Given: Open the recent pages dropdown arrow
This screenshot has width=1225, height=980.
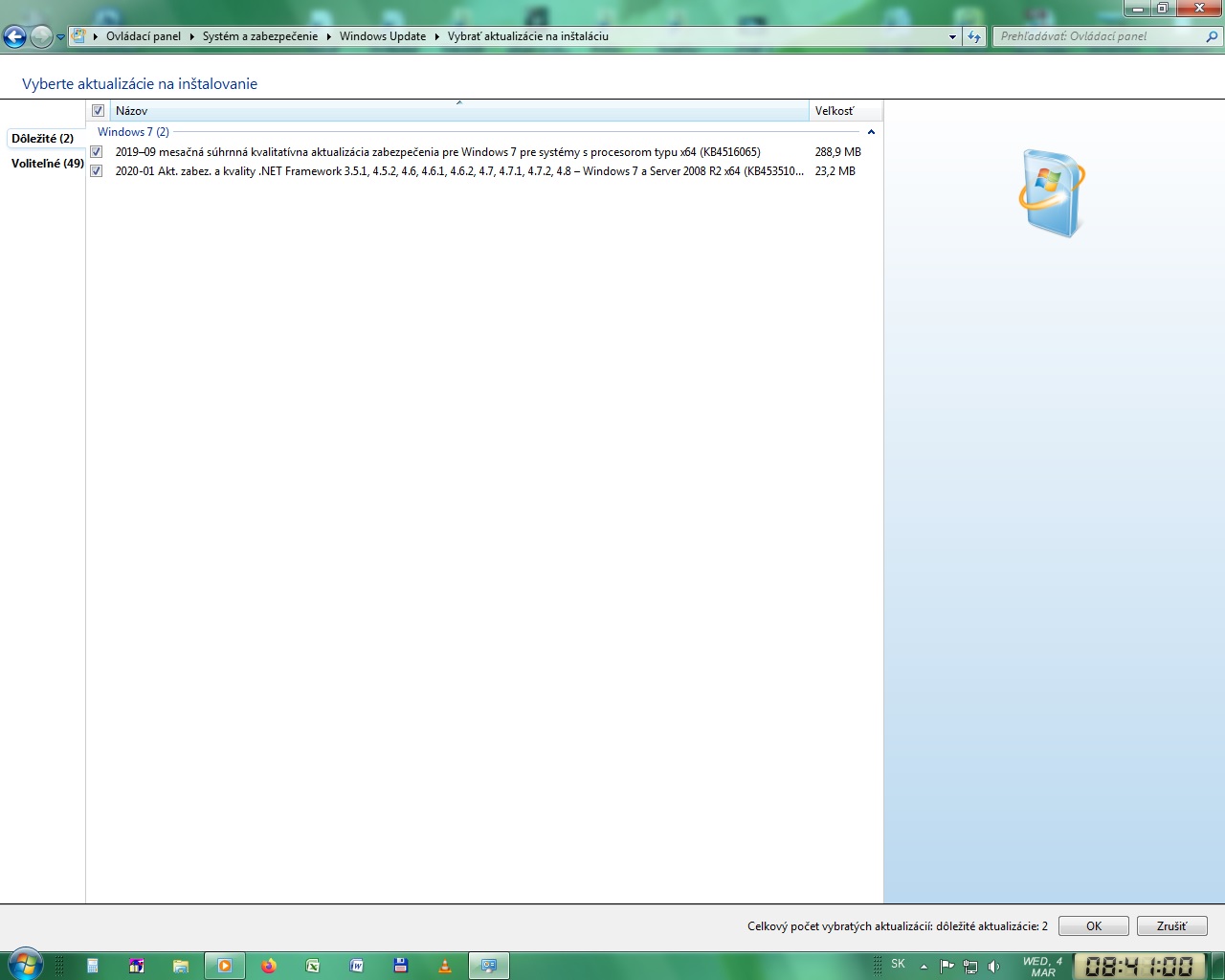Looking at the screenshot, I should [60, 37].
